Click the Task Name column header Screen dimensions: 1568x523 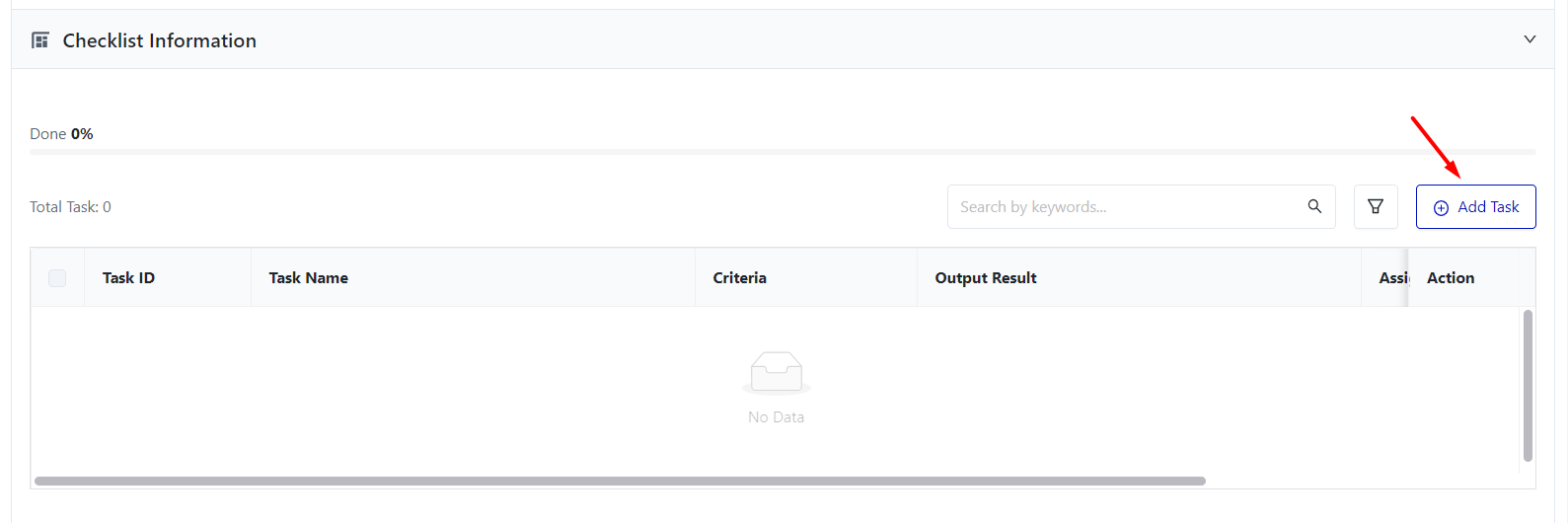click(x=308, y=278)
